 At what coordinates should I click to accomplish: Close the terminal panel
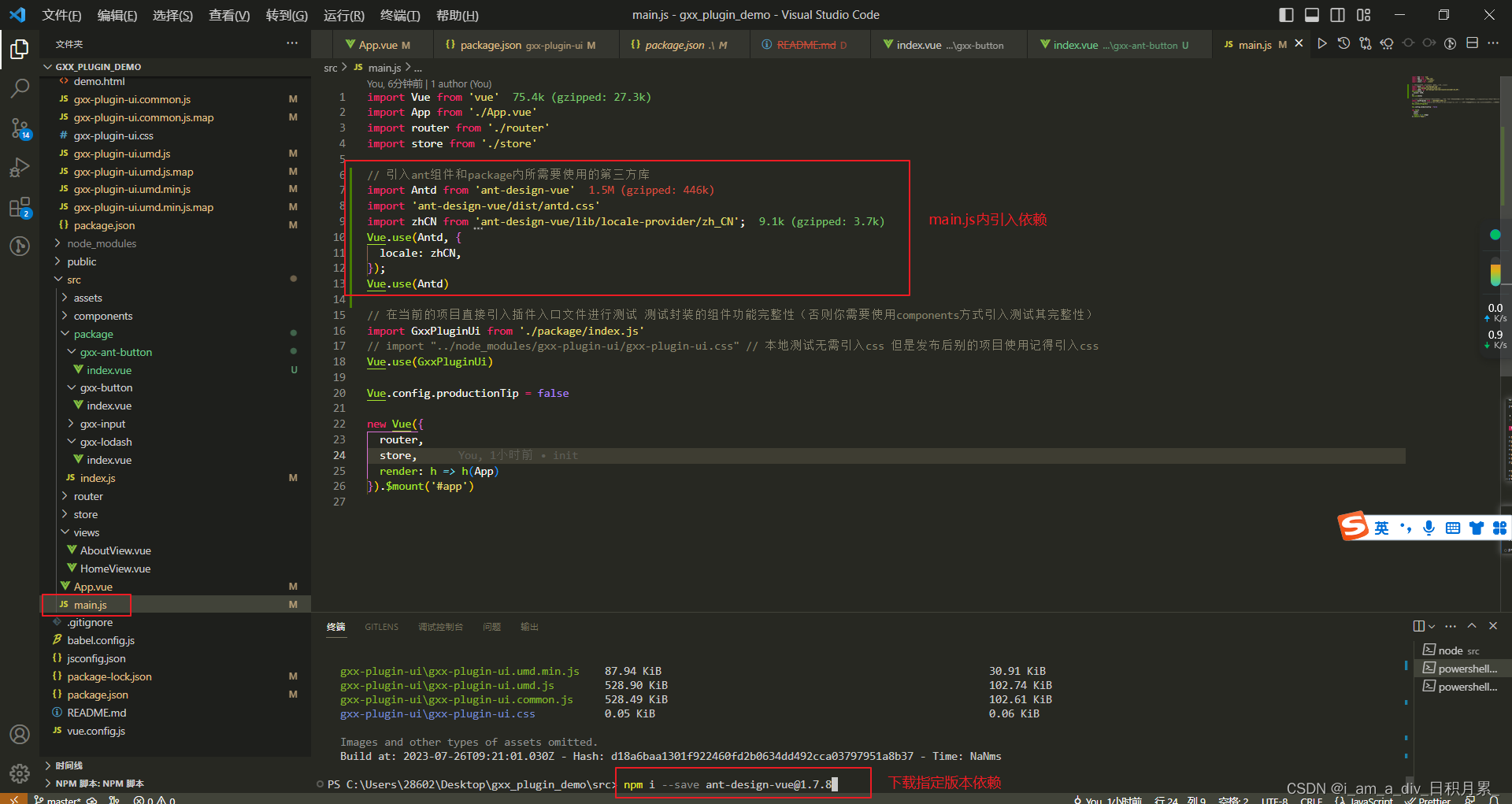1493,626
